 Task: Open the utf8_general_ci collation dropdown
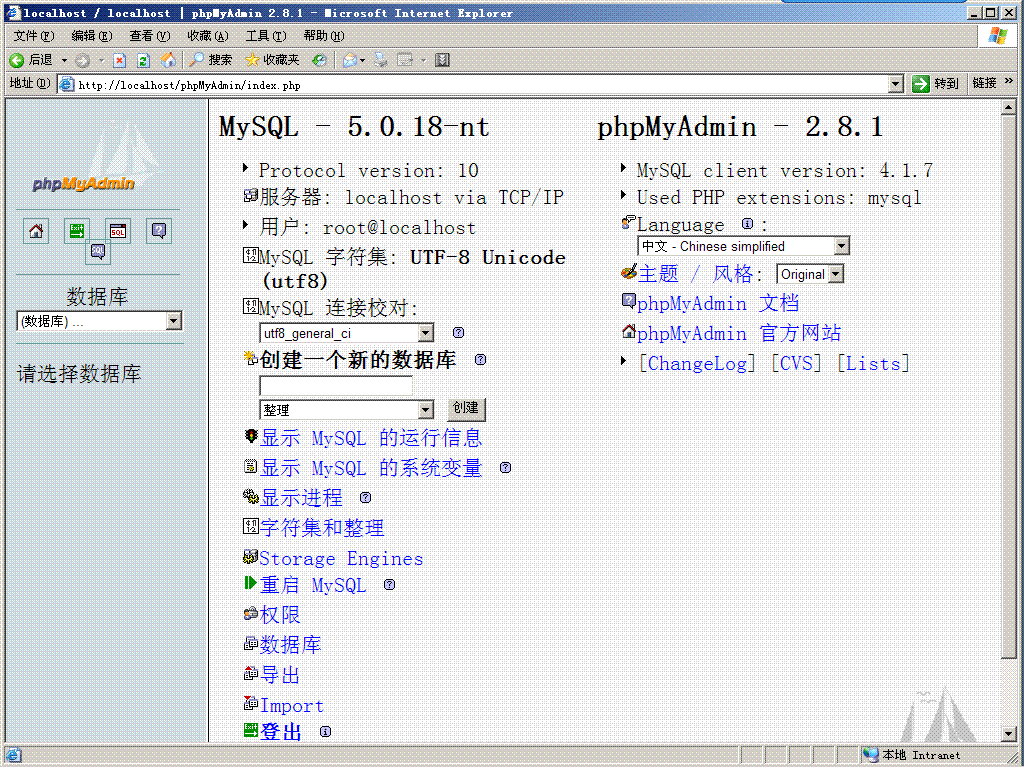pos(346,332)
